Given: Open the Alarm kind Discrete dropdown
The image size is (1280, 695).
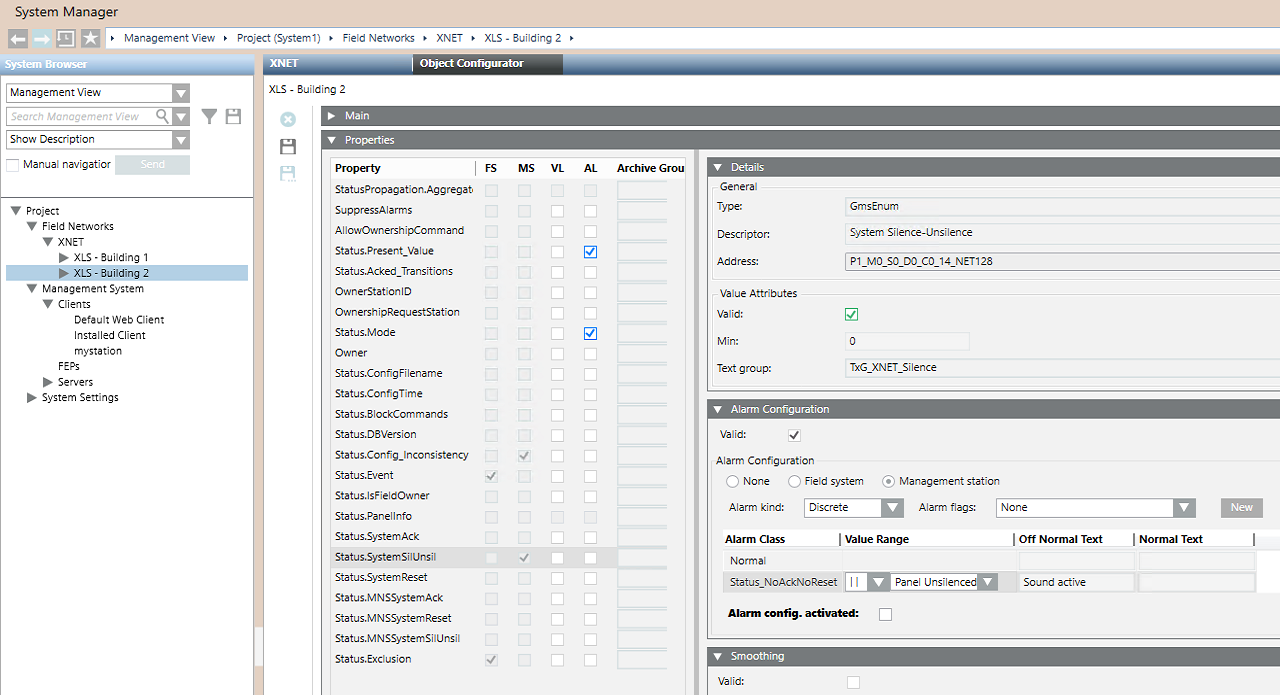Looking at the screenshot, I should pos(892,508).
